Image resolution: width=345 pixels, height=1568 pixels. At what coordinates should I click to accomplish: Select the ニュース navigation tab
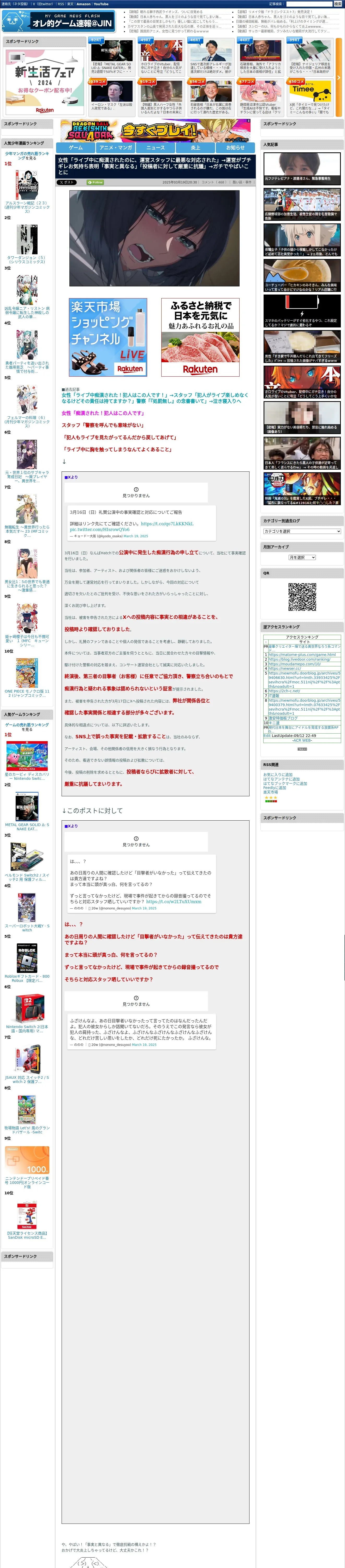(156, 147)
